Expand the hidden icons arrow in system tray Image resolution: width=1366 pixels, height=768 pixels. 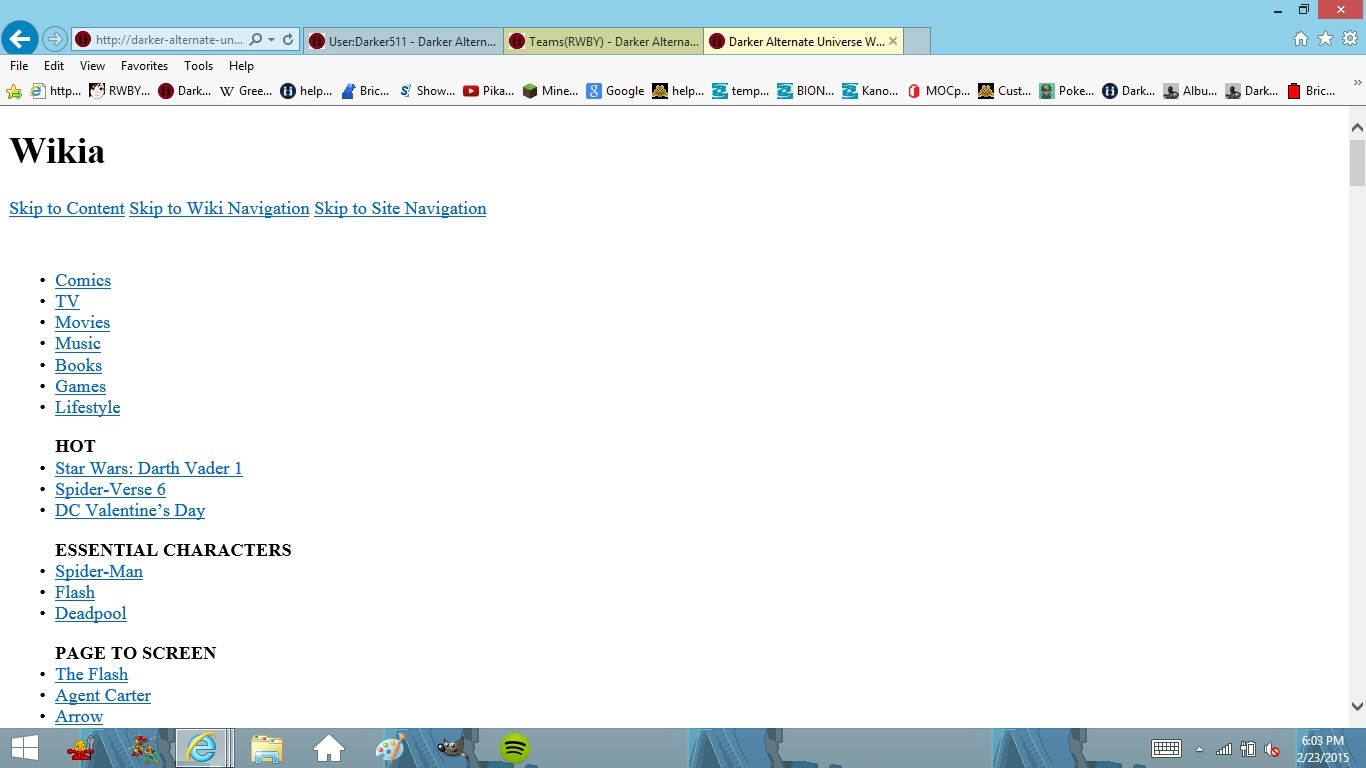tap(1199, 748)
